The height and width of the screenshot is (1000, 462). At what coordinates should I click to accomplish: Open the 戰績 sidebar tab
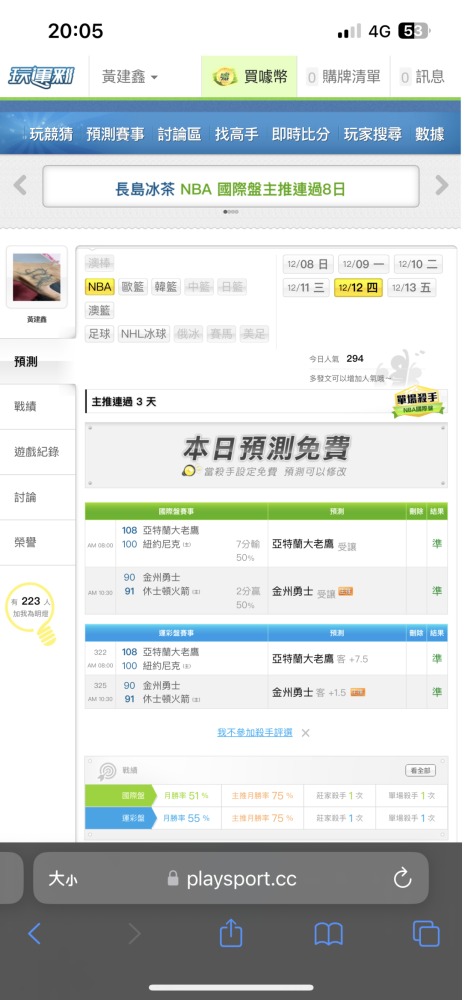(38, 406)
